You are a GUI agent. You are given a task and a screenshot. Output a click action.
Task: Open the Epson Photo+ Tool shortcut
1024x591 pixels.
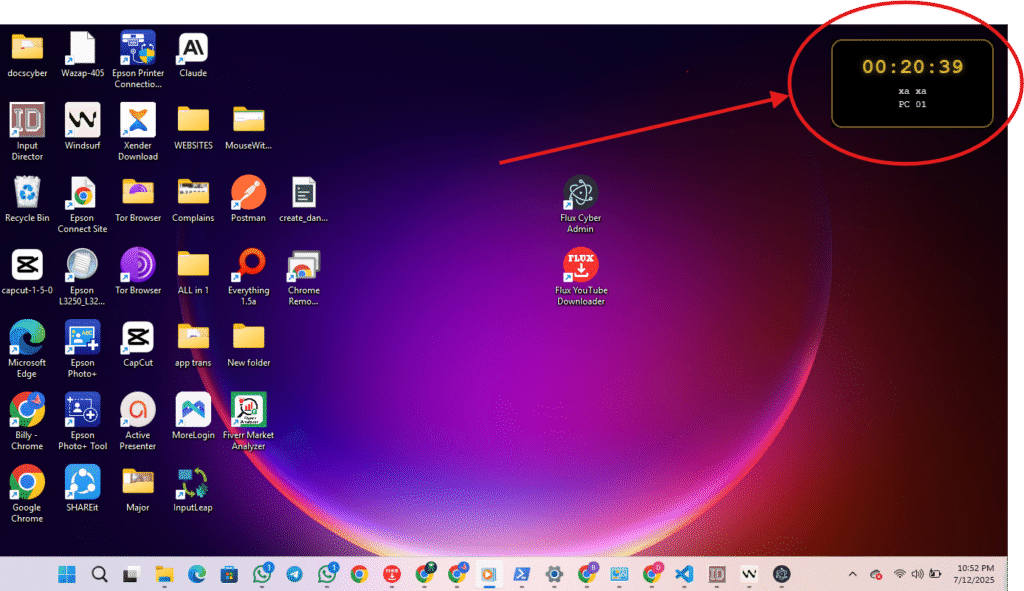[82, 410]
